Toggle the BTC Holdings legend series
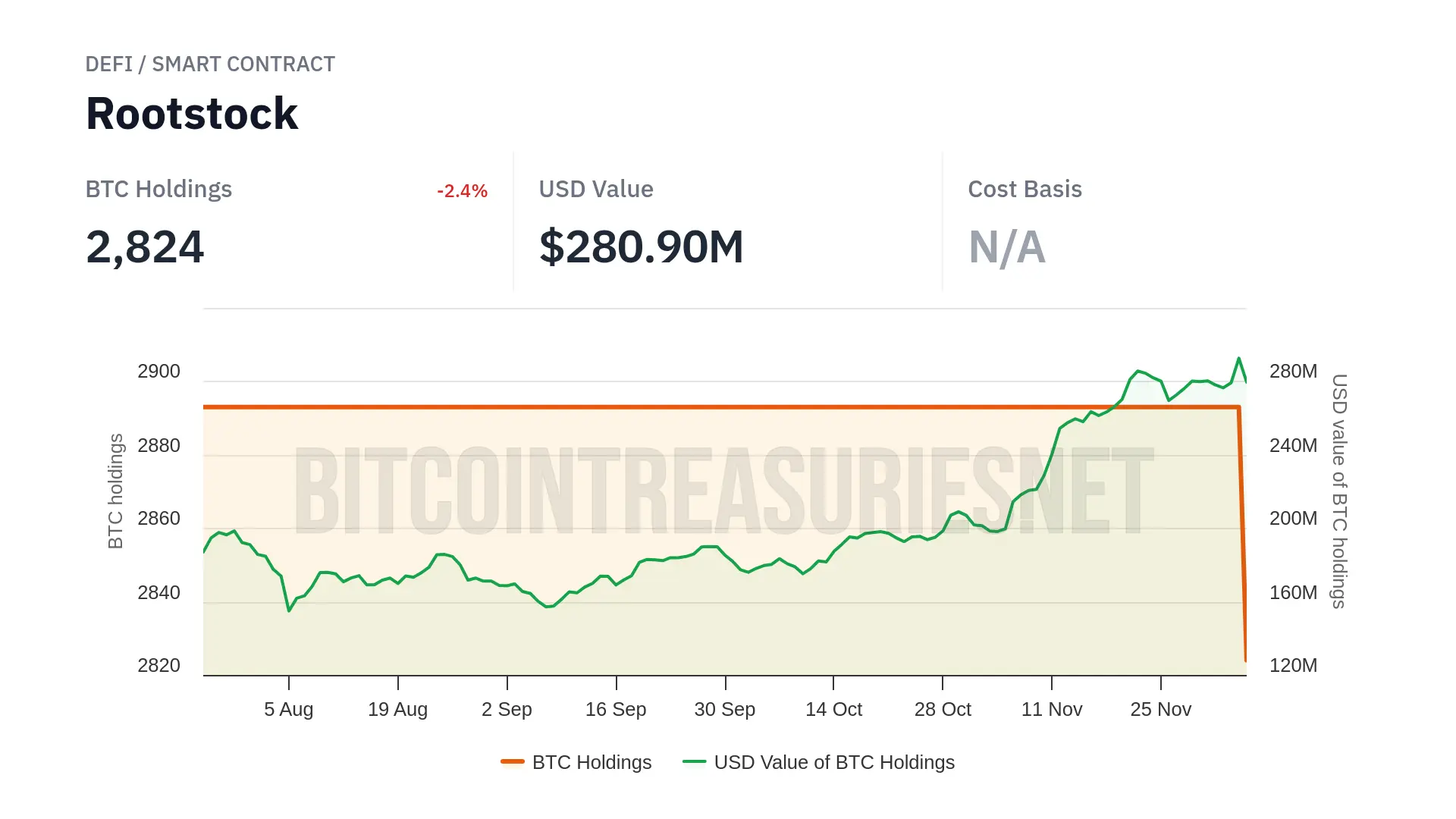Screen dimensions: 1456x819 coord(591,762)
